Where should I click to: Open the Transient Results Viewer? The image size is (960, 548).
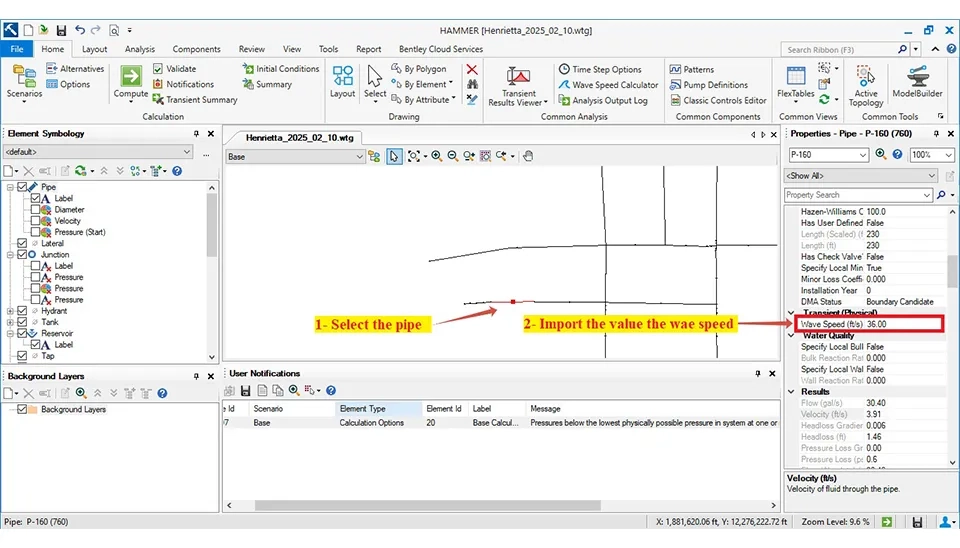point(518,85)
